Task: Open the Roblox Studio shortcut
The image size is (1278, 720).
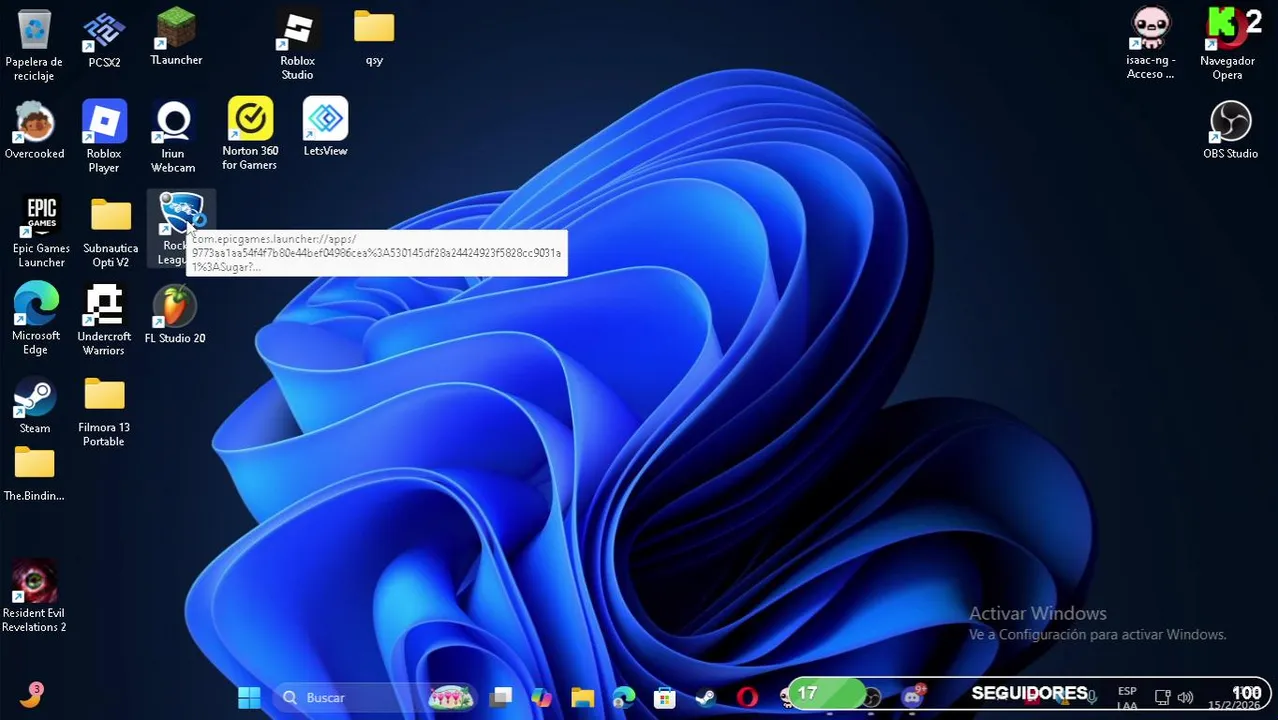Action: 297,46
